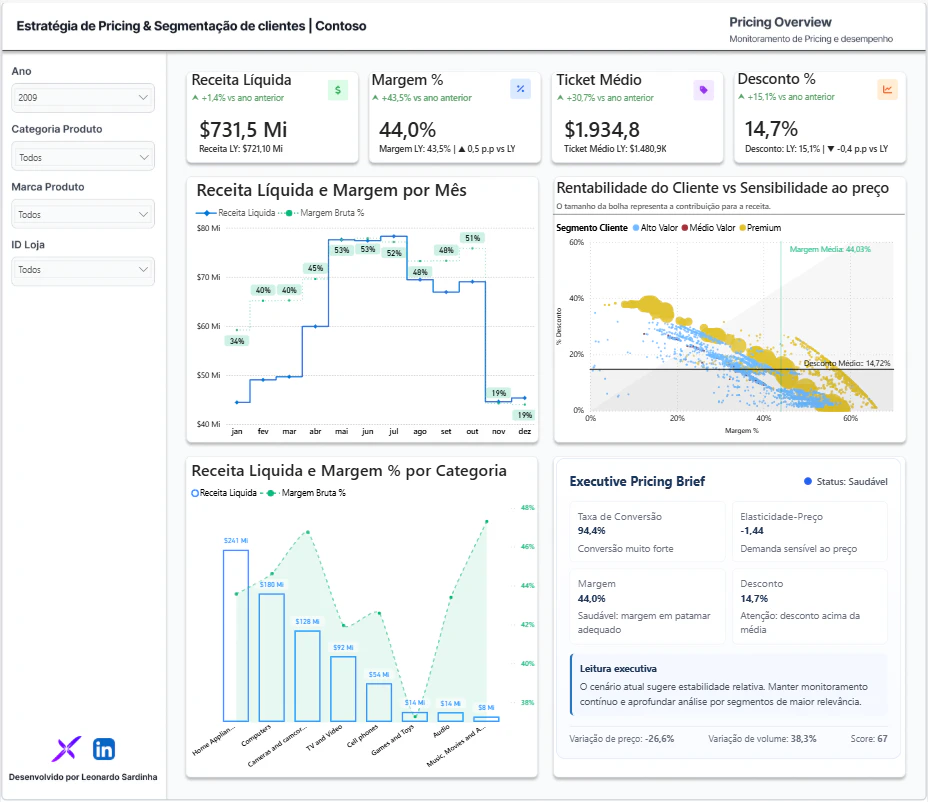Click the Executive Pricing Brief heading
This screenshot has width=928, height=802.
tap(637, 481)
